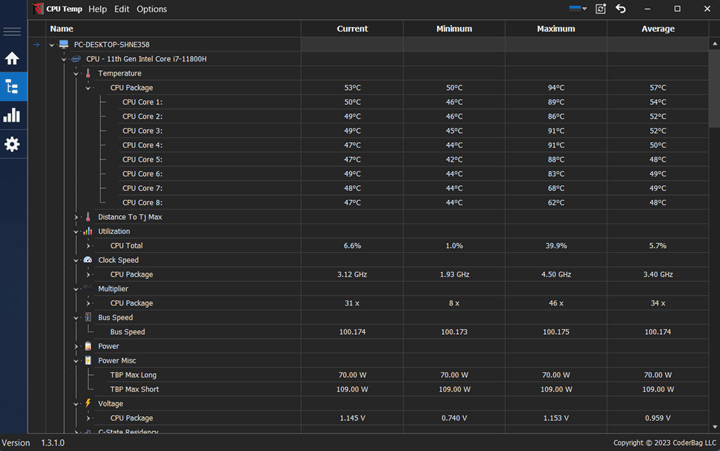Viewport: 720px width, 451px height.
Task: Click the 94°C maximum CPU Package value
Action: (556, 88)
